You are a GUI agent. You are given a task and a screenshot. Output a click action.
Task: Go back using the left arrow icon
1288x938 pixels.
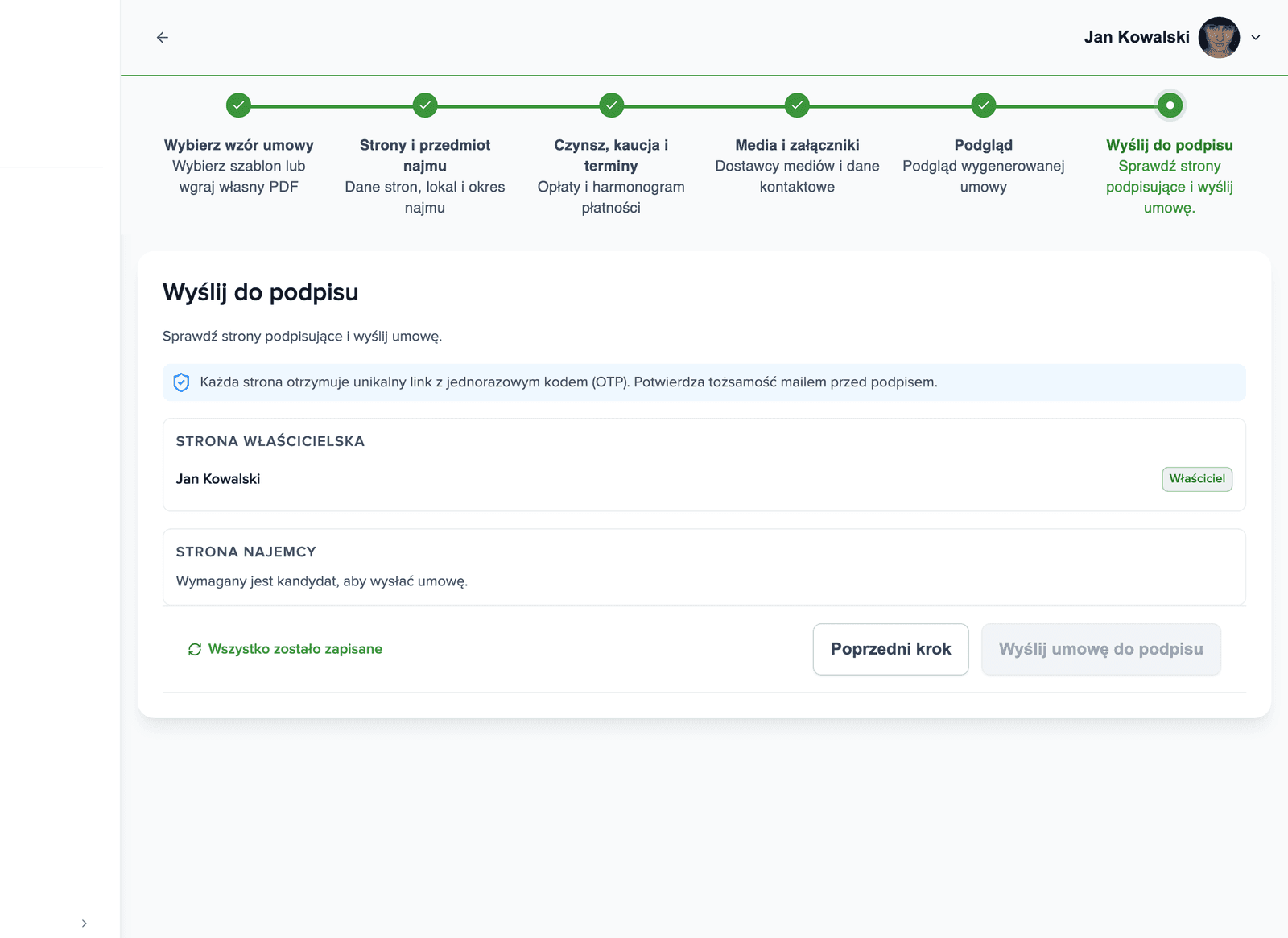coord(163,37)
